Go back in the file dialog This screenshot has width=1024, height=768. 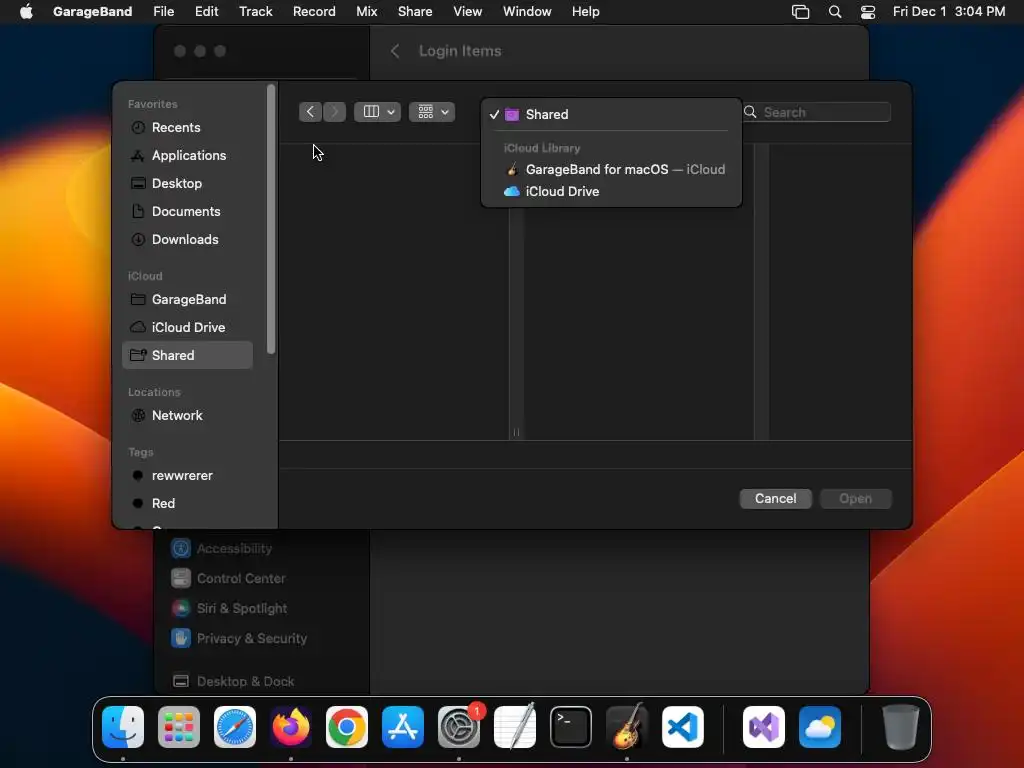[310, 112]
